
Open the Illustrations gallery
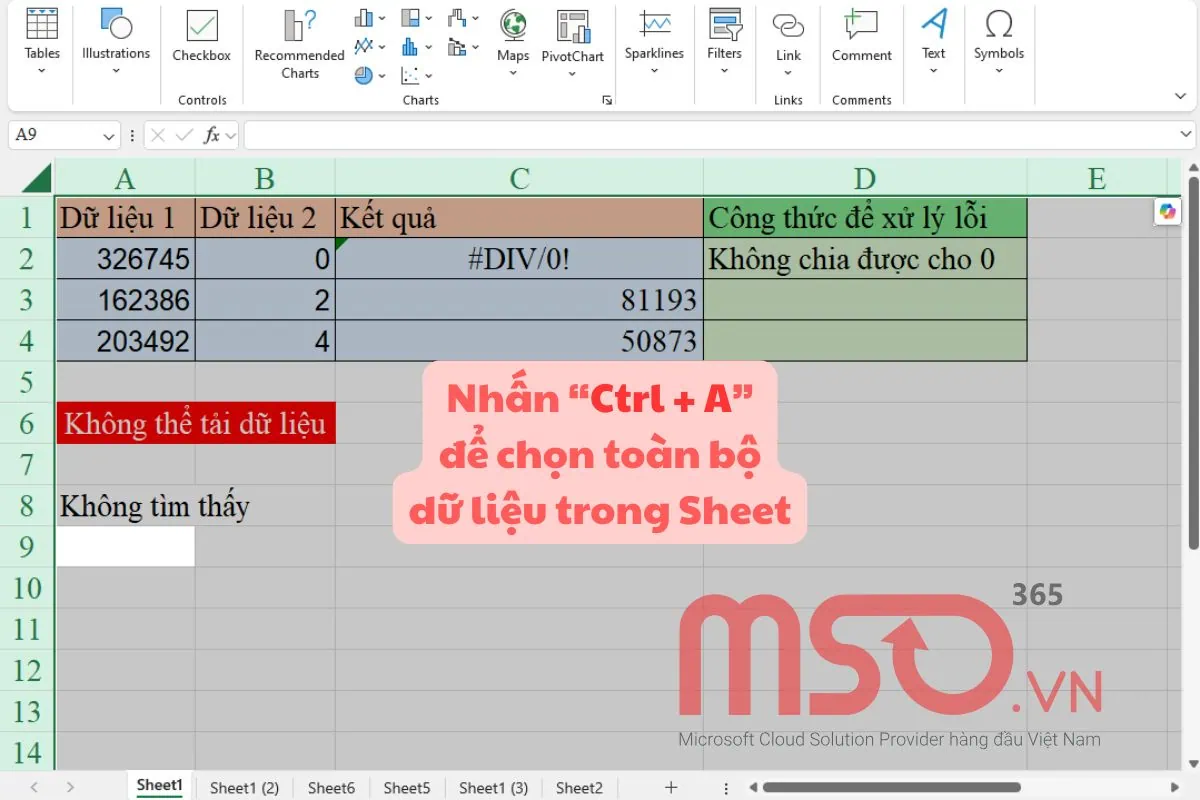point(115,40)
